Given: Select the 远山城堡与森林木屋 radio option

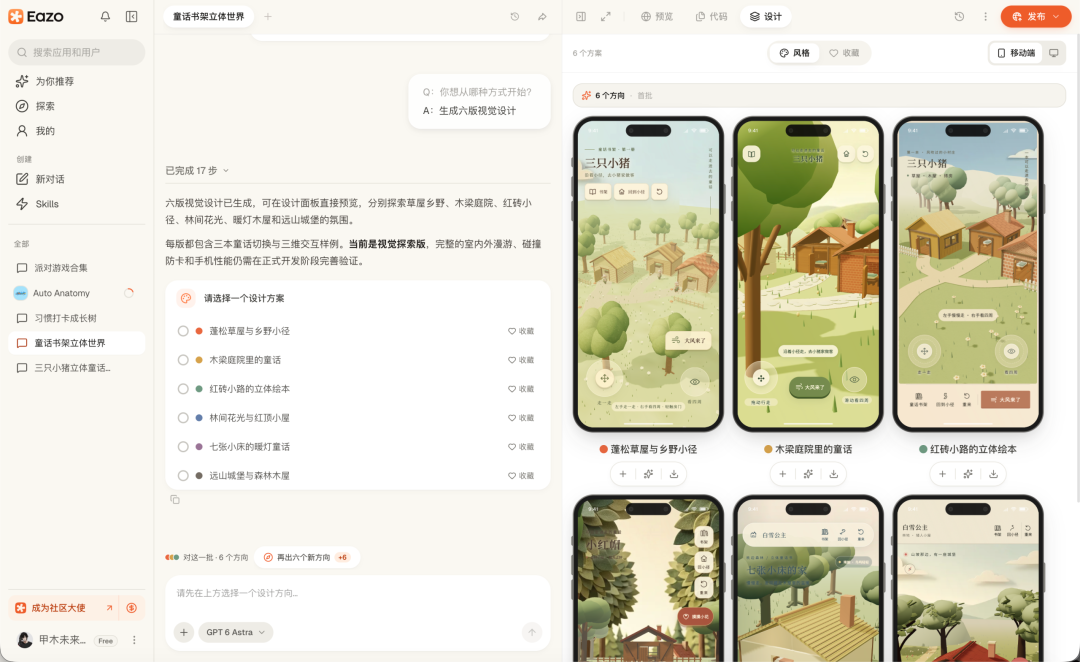Looking at the screenshot, I should (x=183, y=476).
